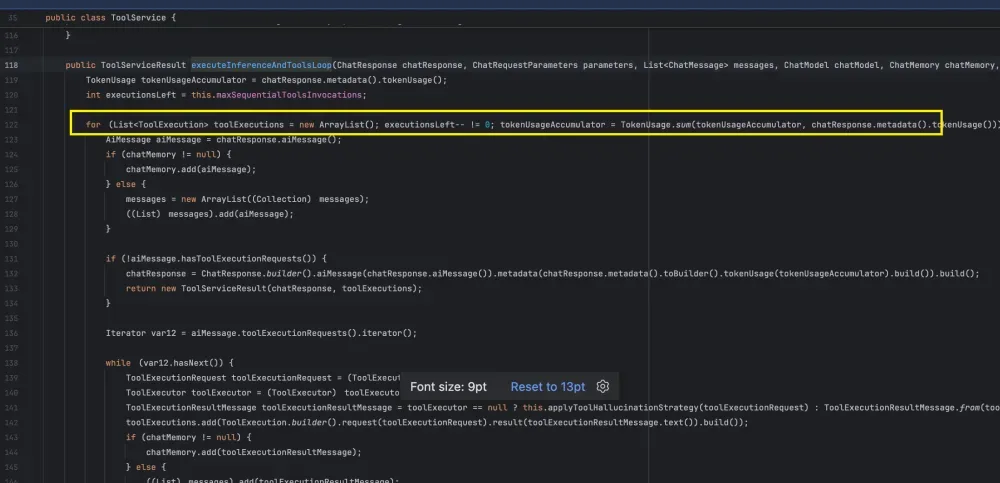
Task: Click the highlighted method name executeInferenceAndToolsLoop
Action: (261, 65)
